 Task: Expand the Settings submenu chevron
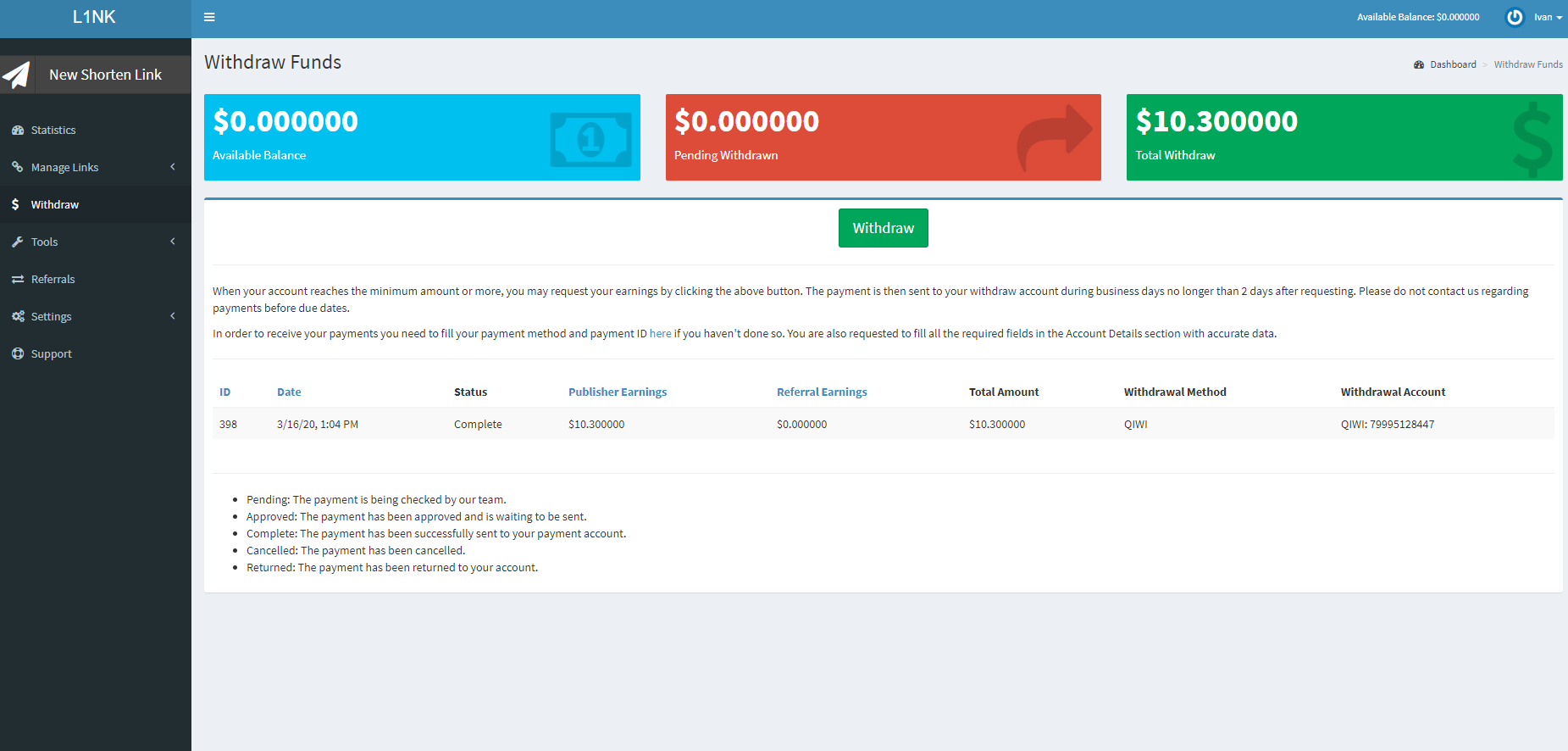(x=173, y=316)
